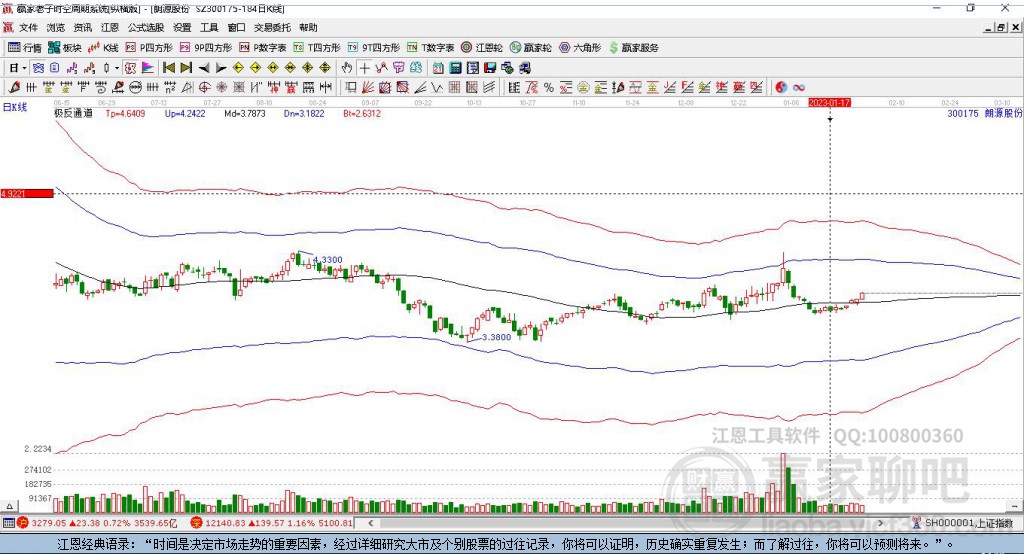Click the 300175 朗源股份 stock label
Screen dimensions: 1024x554
coord(984,114)
